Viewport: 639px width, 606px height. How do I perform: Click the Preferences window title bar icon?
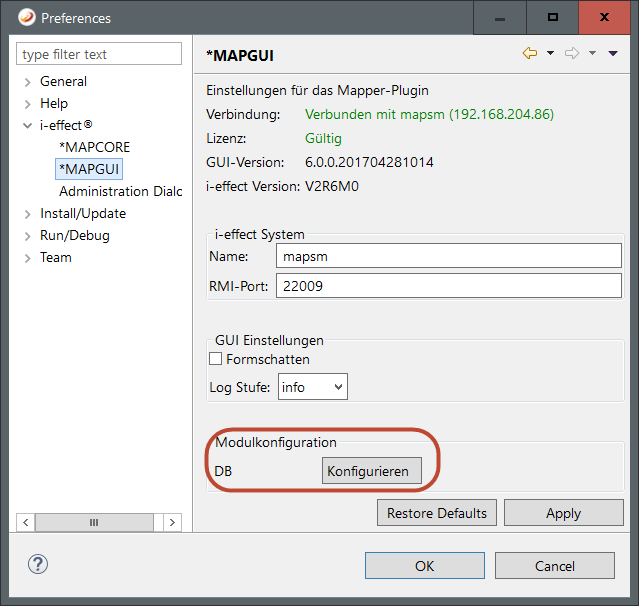click(x=25, y=18)
